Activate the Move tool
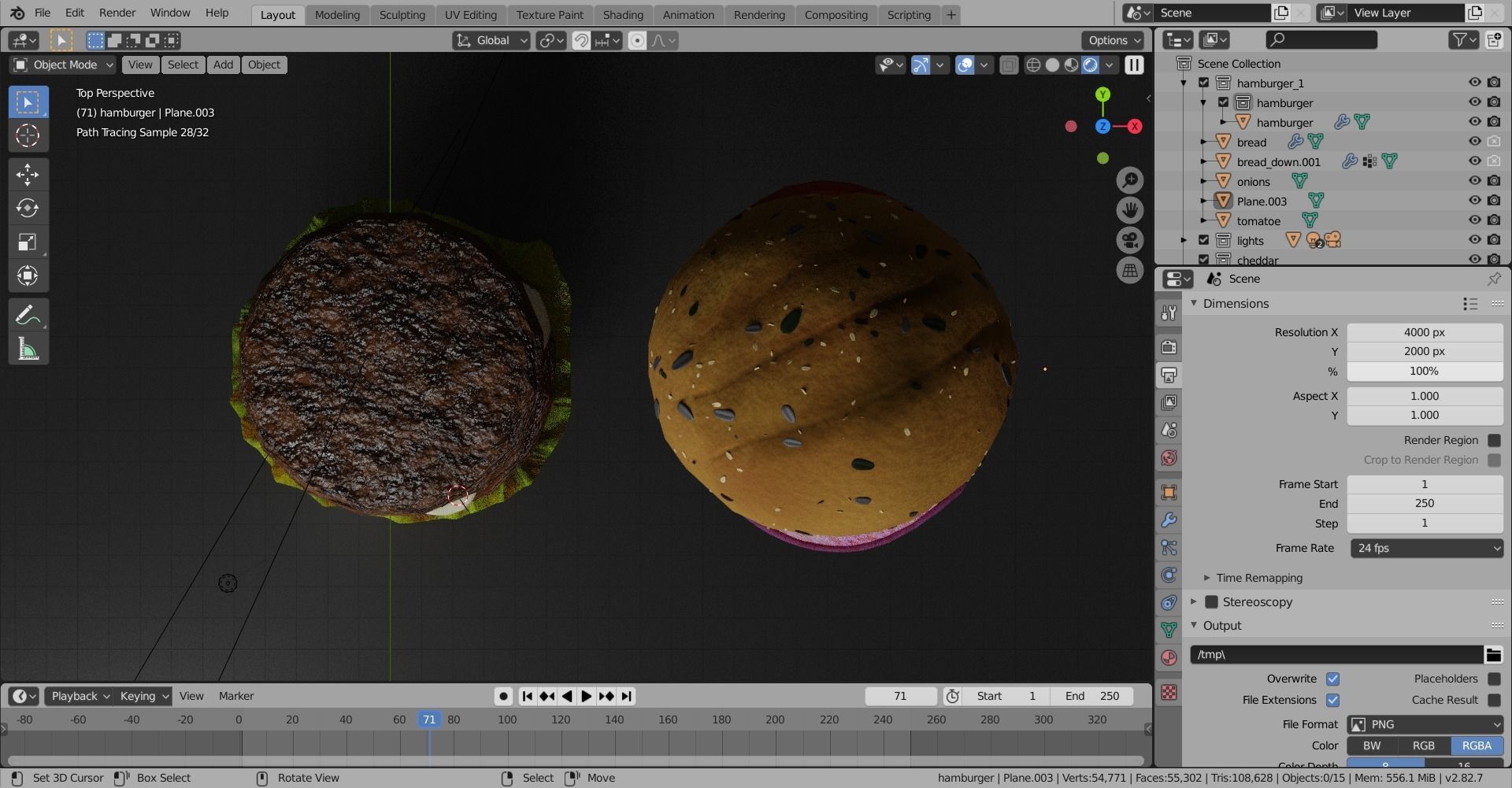The height and width of the screenshot is (788, 1512). (x=28, y=174)
